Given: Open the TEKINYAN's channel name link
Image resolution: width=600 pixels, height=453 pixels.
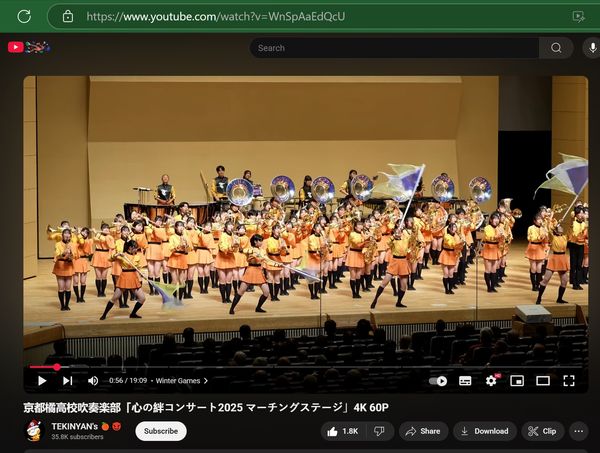Looking at the screenshot, I should [75, 426].
